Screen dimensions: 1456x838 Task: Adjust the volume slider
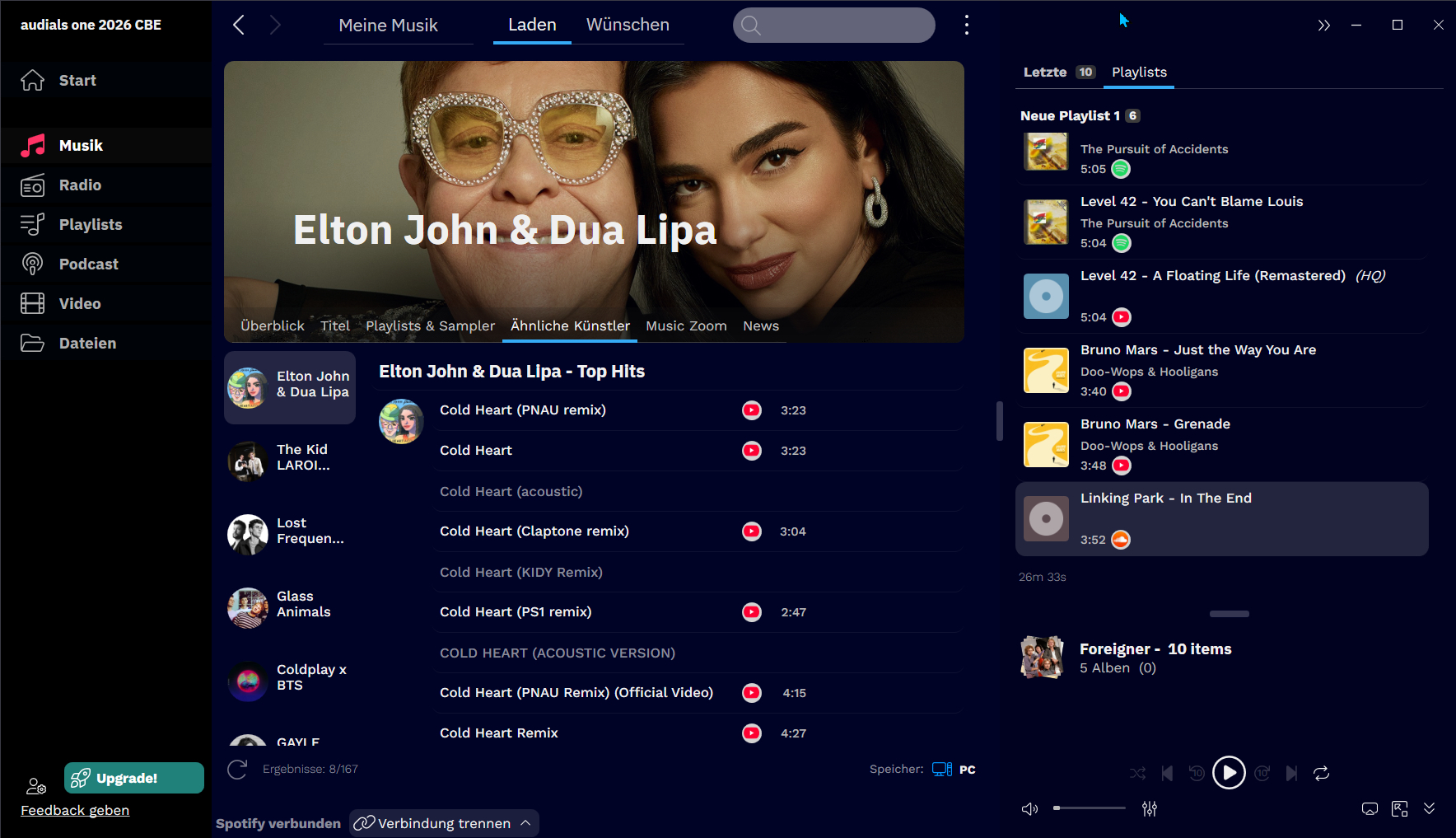1089,808
